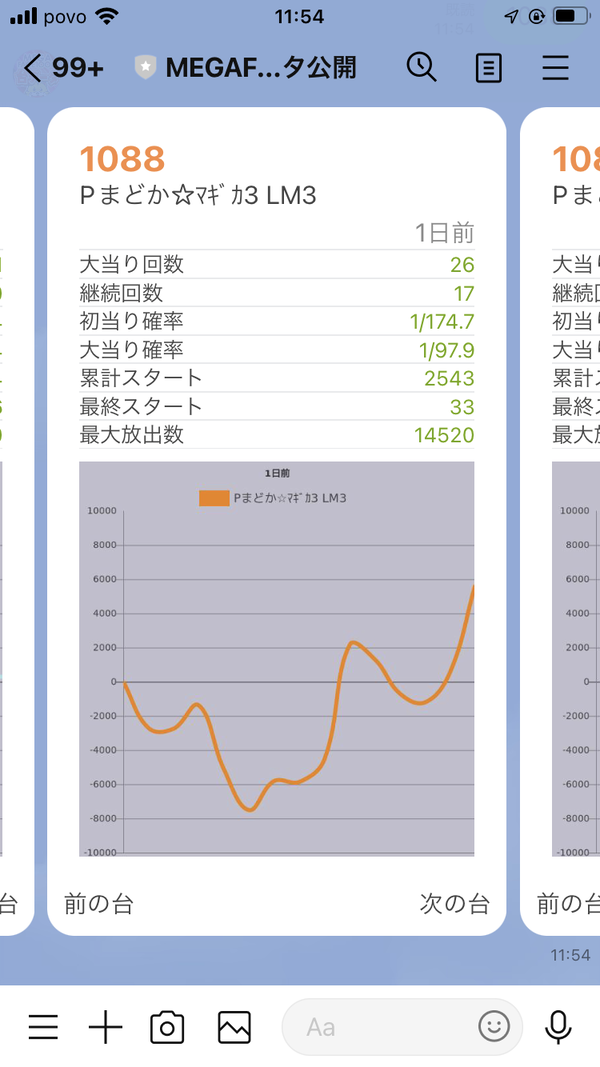The height and width of the screenshot is (1067, 600).
Task: Open the camera icon
Action: point(167,1027)
